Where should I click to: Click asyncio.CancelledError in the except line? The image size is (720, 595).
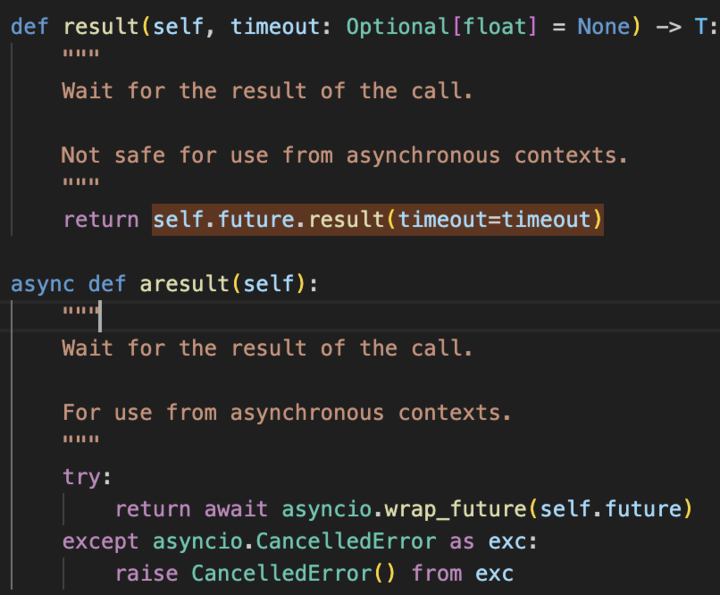point(294,541)
